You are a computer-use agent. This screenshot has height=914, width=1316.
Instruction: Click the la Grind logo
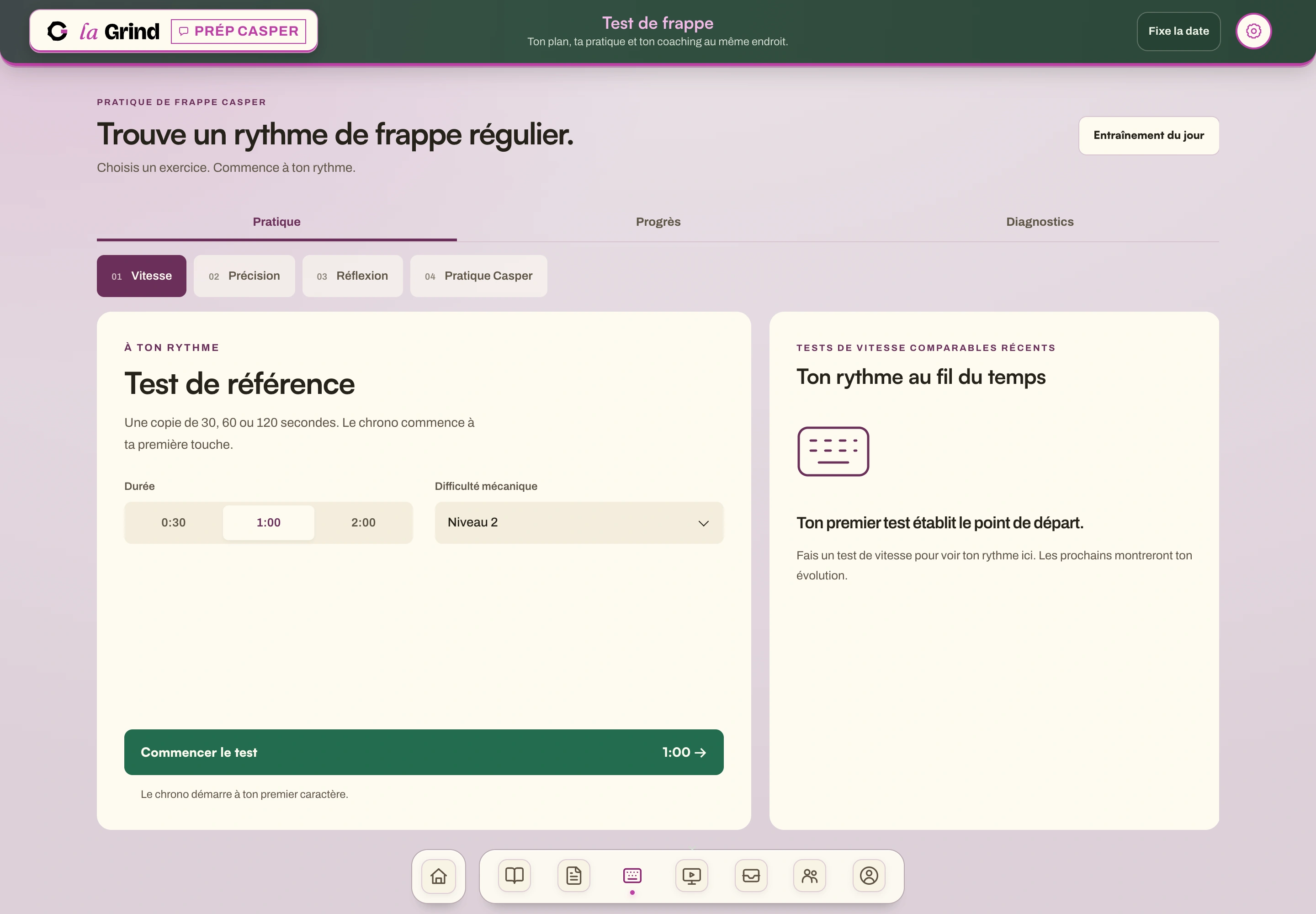tap(103, 31)
